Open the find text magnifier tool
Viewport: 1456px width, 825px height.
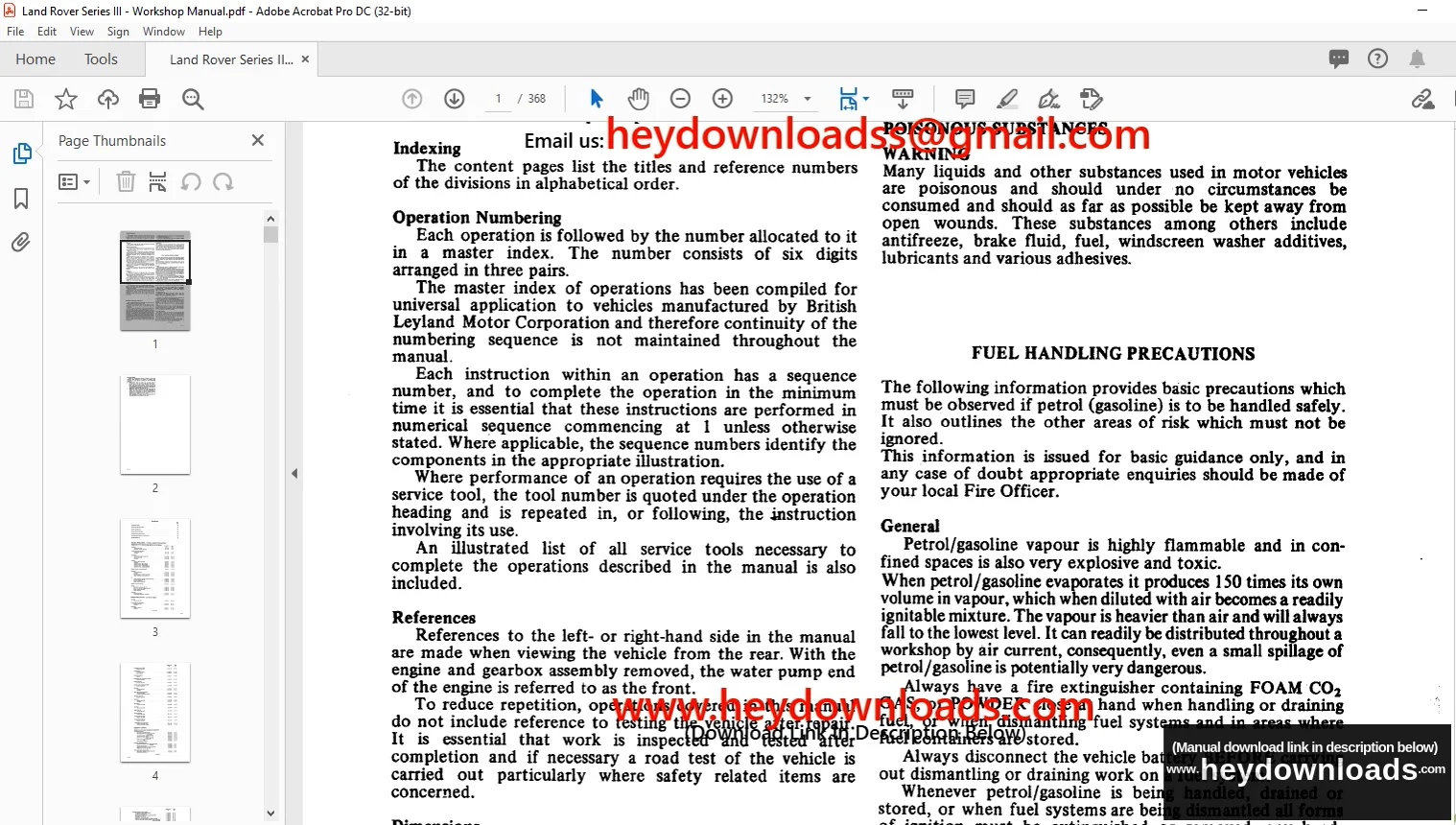pyautogui.click(x=193, y=99)
